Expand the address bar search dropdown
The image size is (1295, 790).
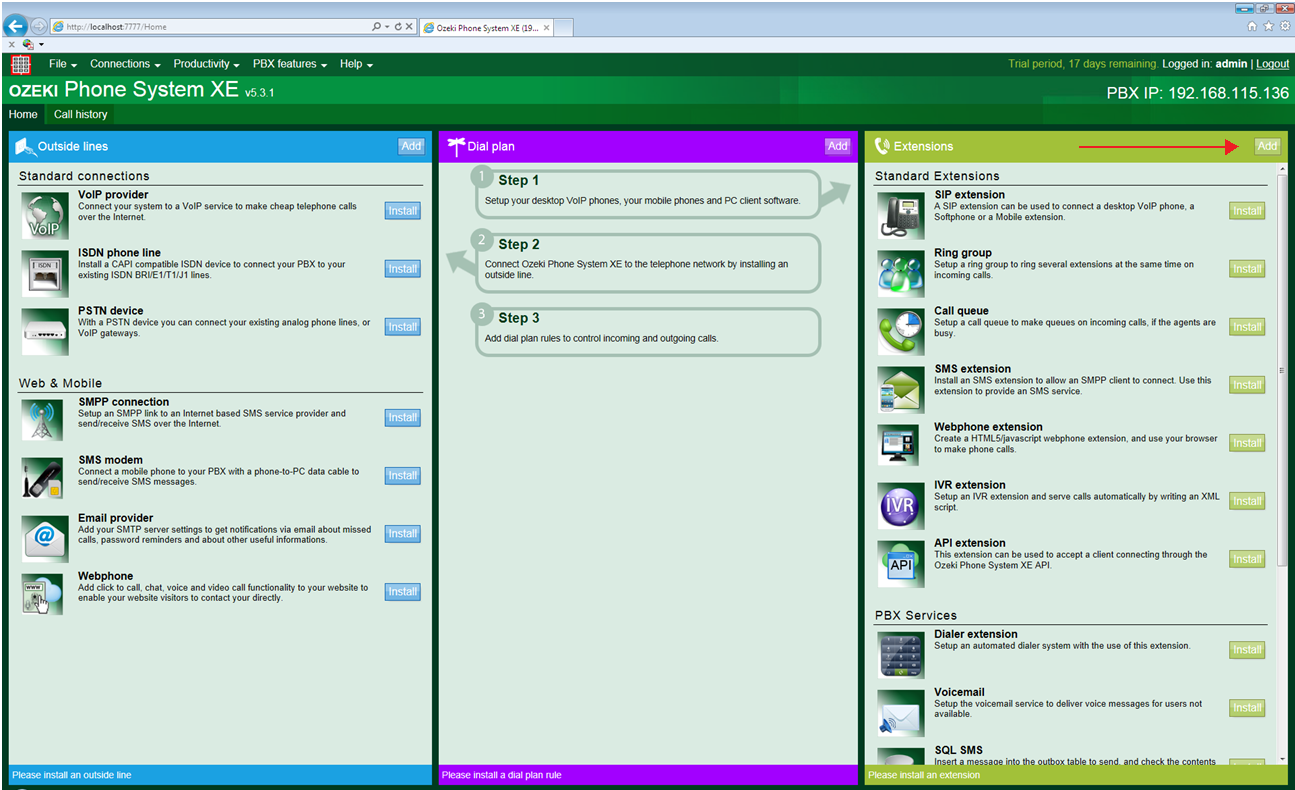[386, 27]
